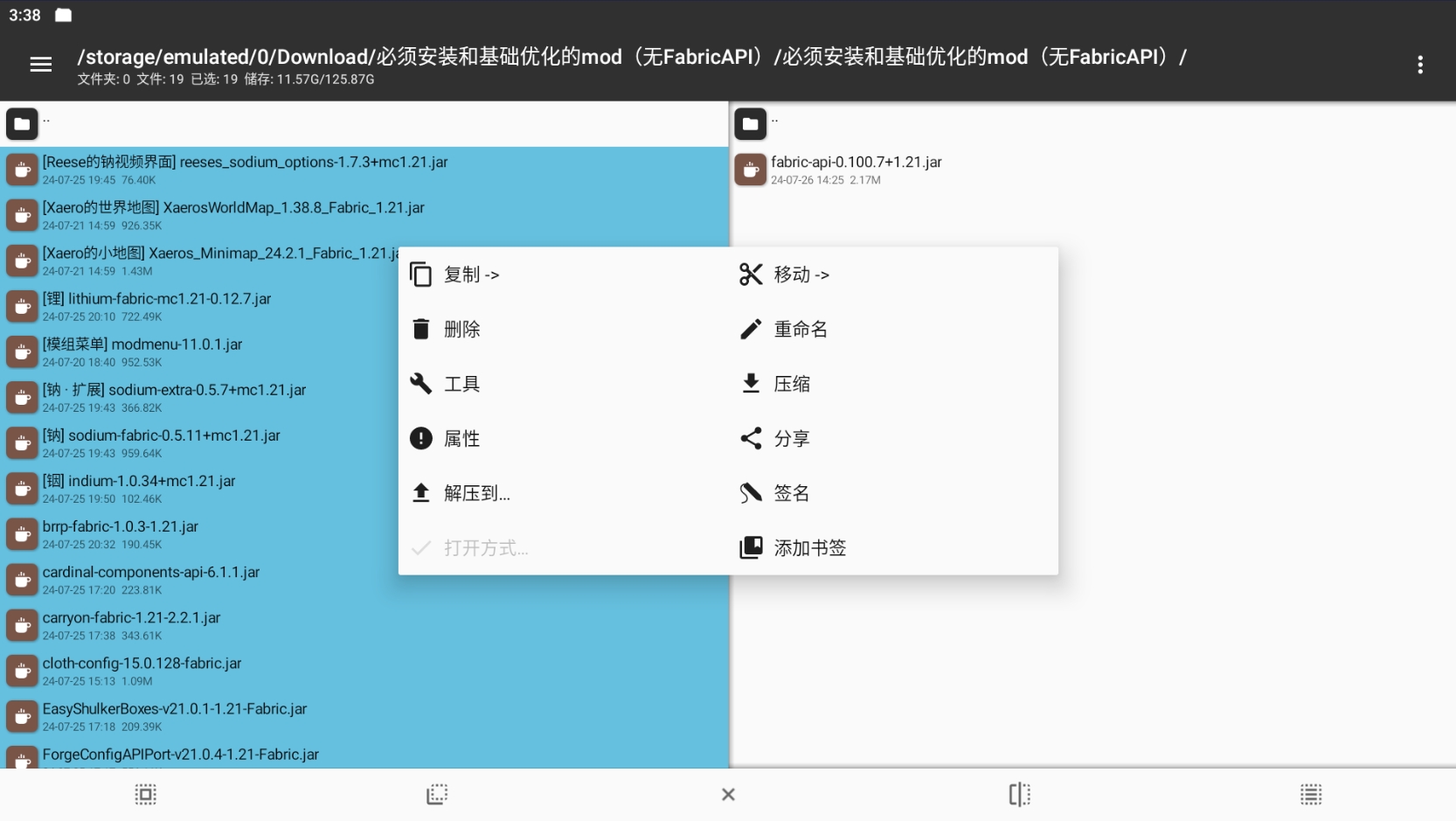Viewport: 1456px width, 821px height.
Task: Select indium-1.0.34+mc1.21.jar file
Action: pyautogui.click(x=199, y=488)
